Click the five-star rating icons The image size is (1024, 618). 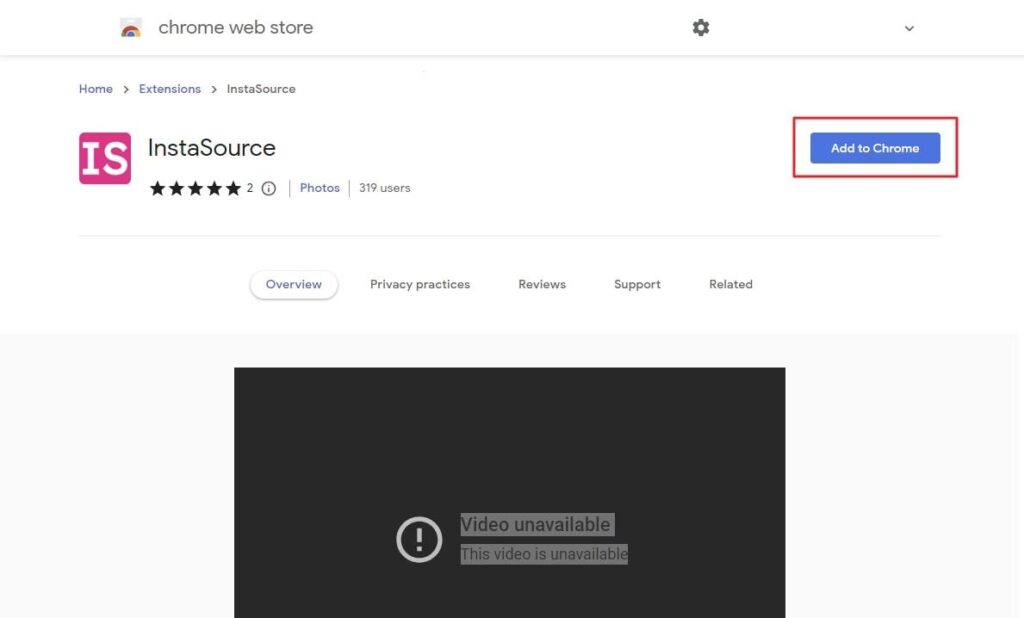[195, 188]
